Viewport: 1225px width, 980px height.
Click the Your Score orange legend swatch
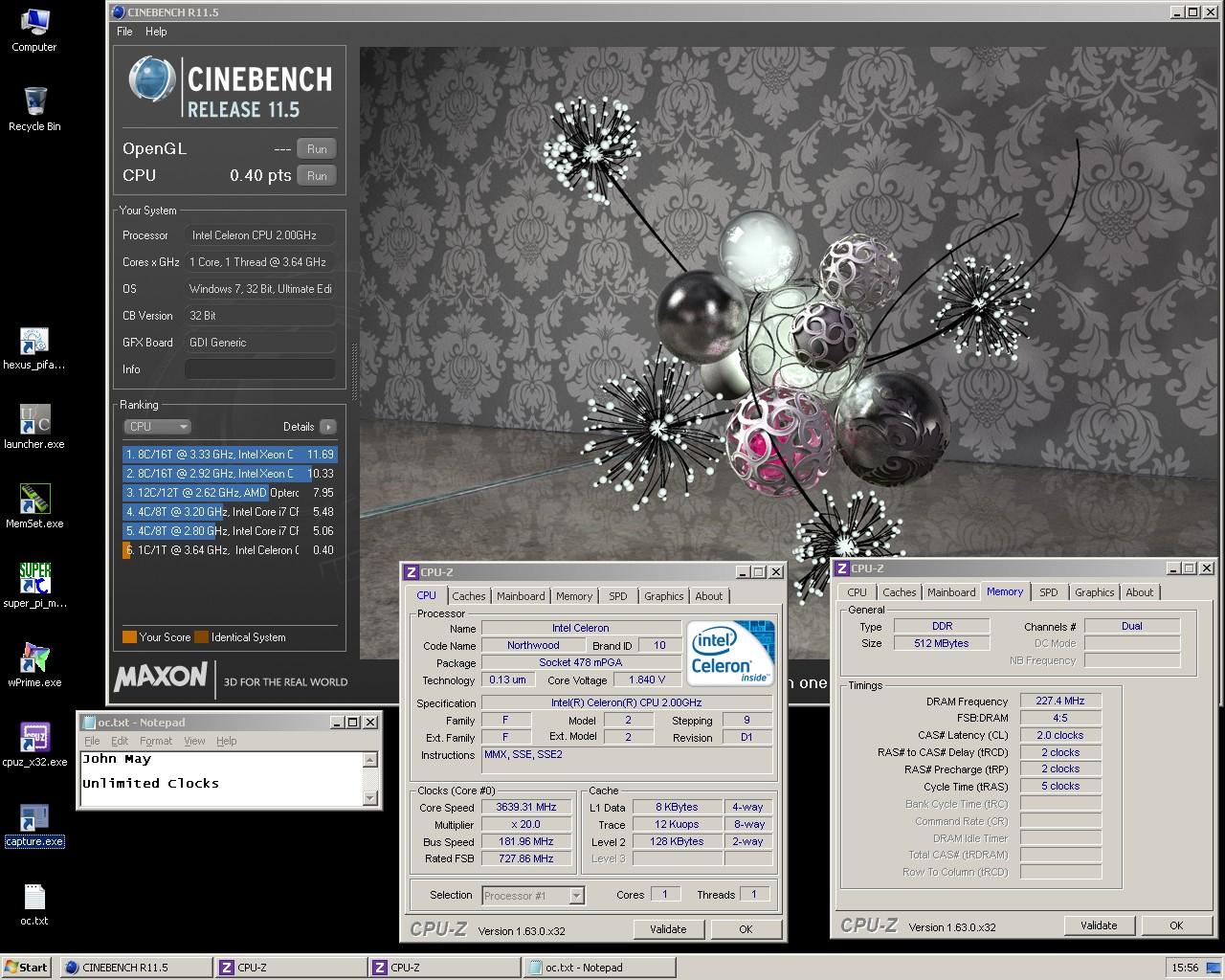tap(129, 637)
